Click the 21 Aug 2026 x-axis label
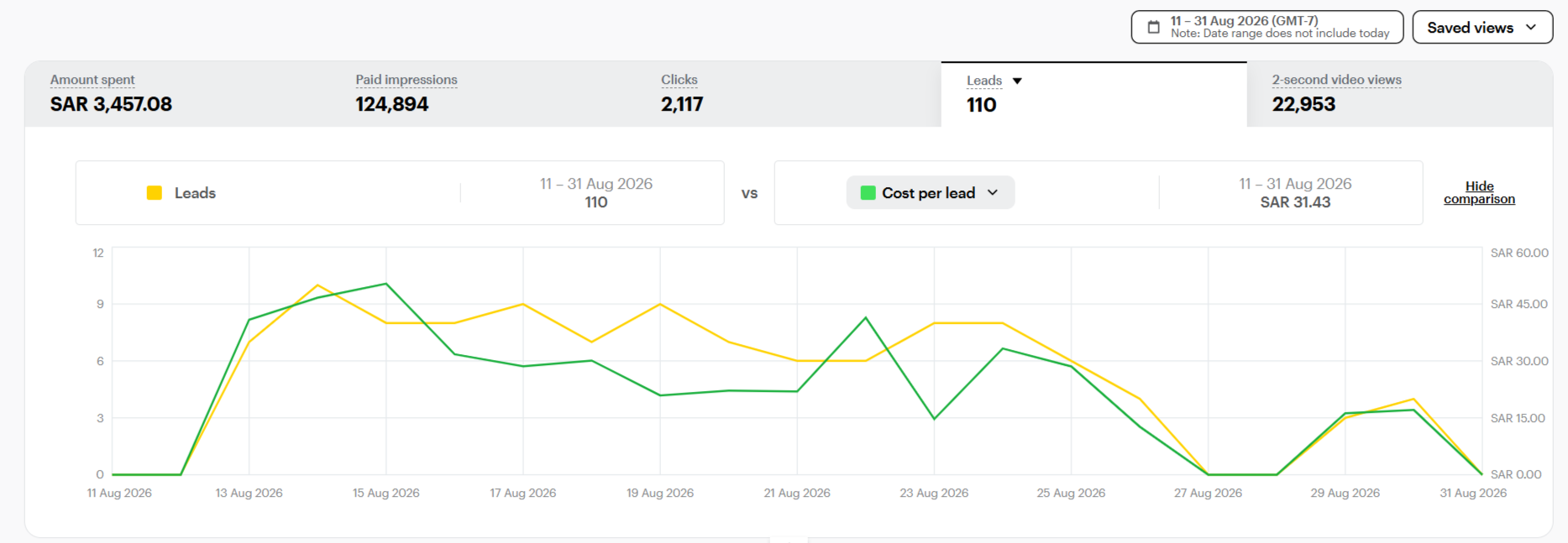 [x=797, y=493]
